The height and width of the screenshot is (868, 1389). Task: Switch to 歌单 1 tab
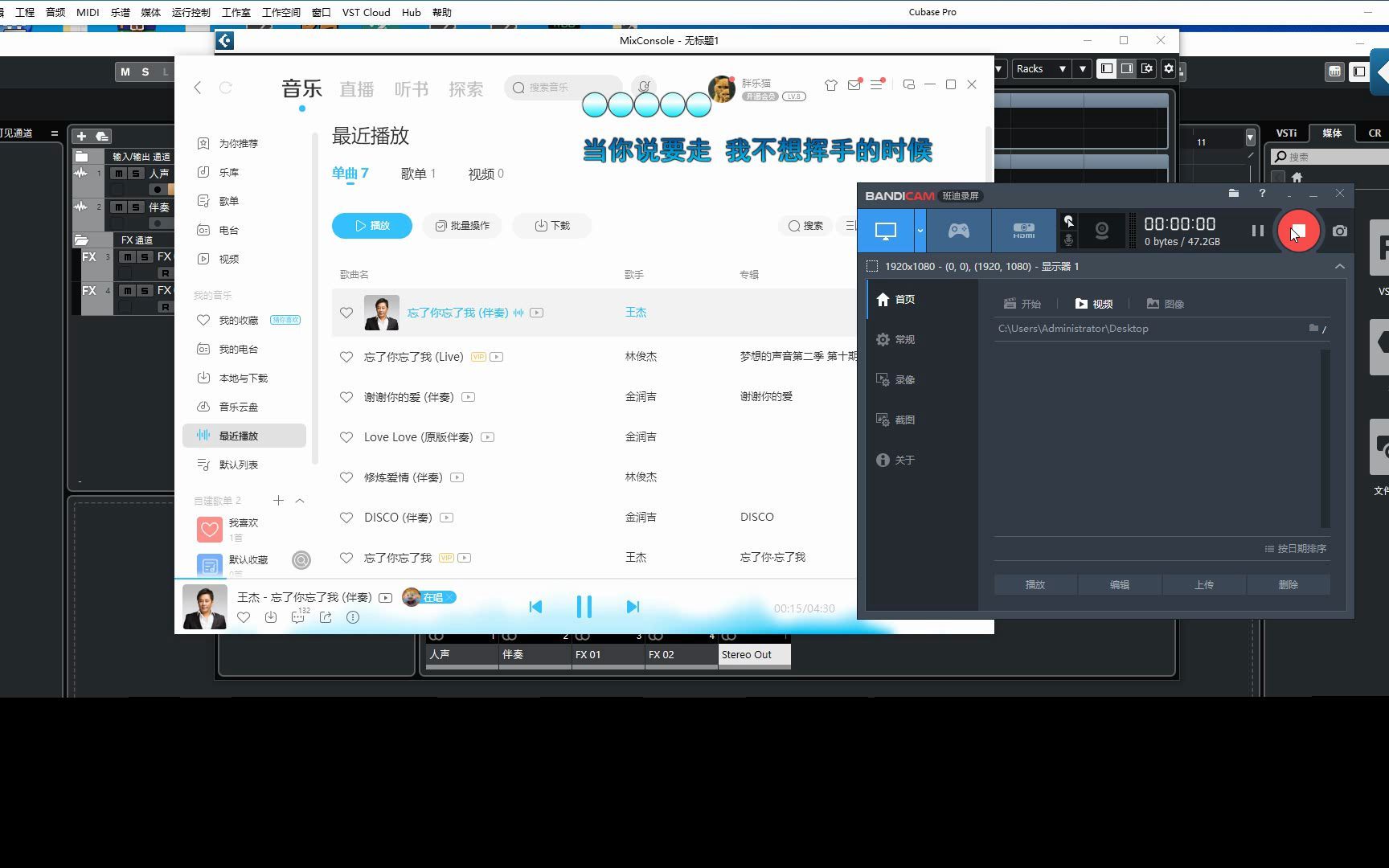(x=418, y=174)
